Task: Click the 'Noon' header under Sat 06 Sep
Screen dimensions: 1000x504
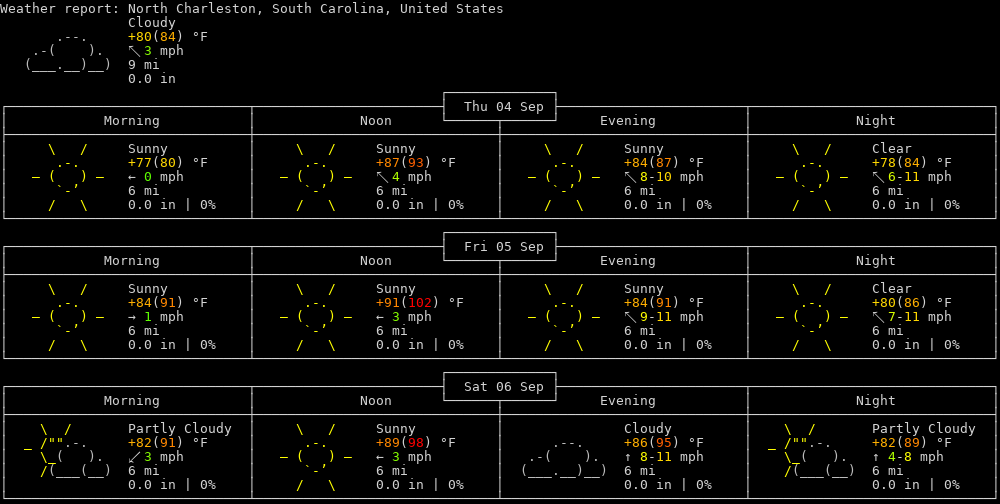Action: [376, 401]
